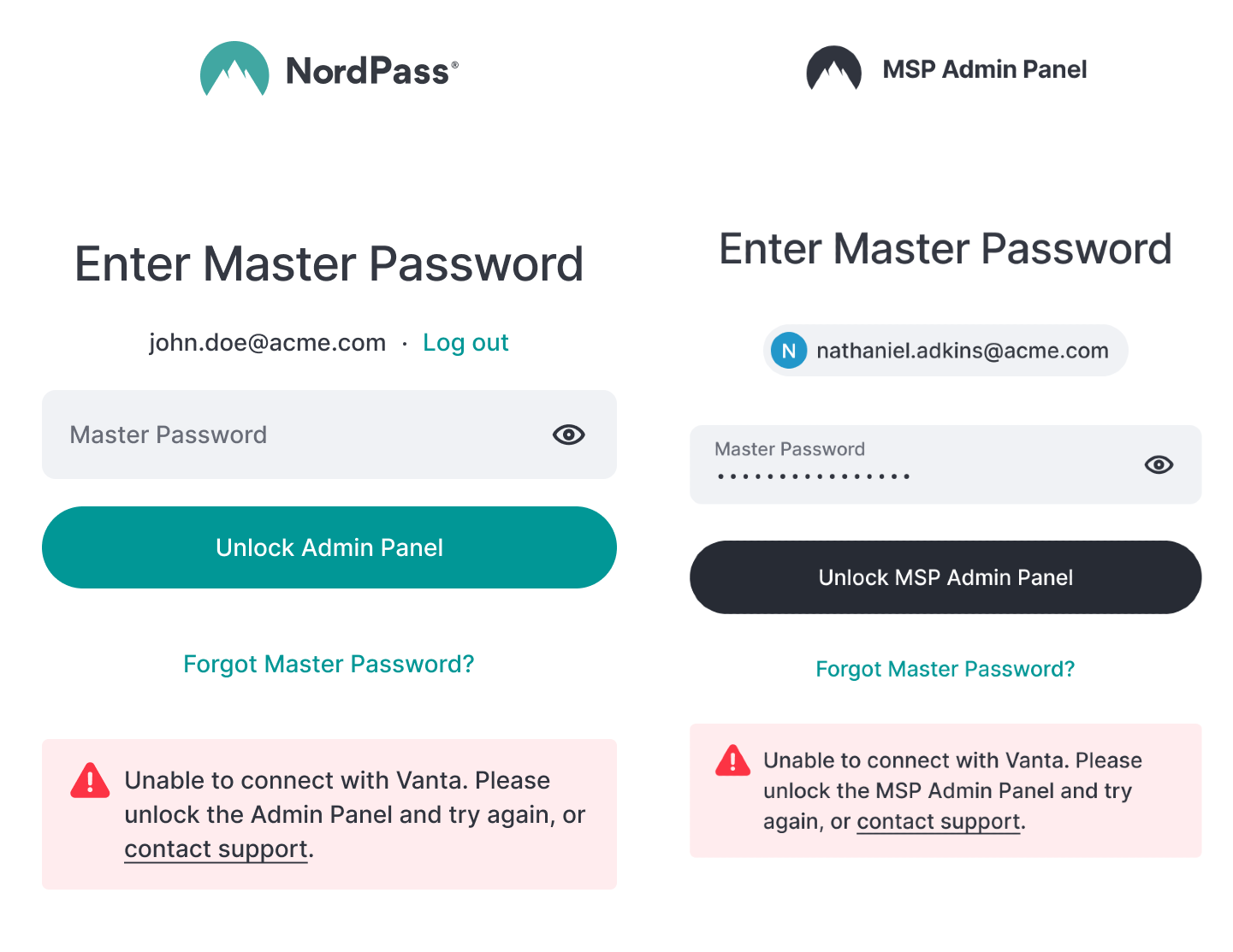Click the john.doe@acme.com email text
This screenshot has width=1233, height=952.
(267, 343)
